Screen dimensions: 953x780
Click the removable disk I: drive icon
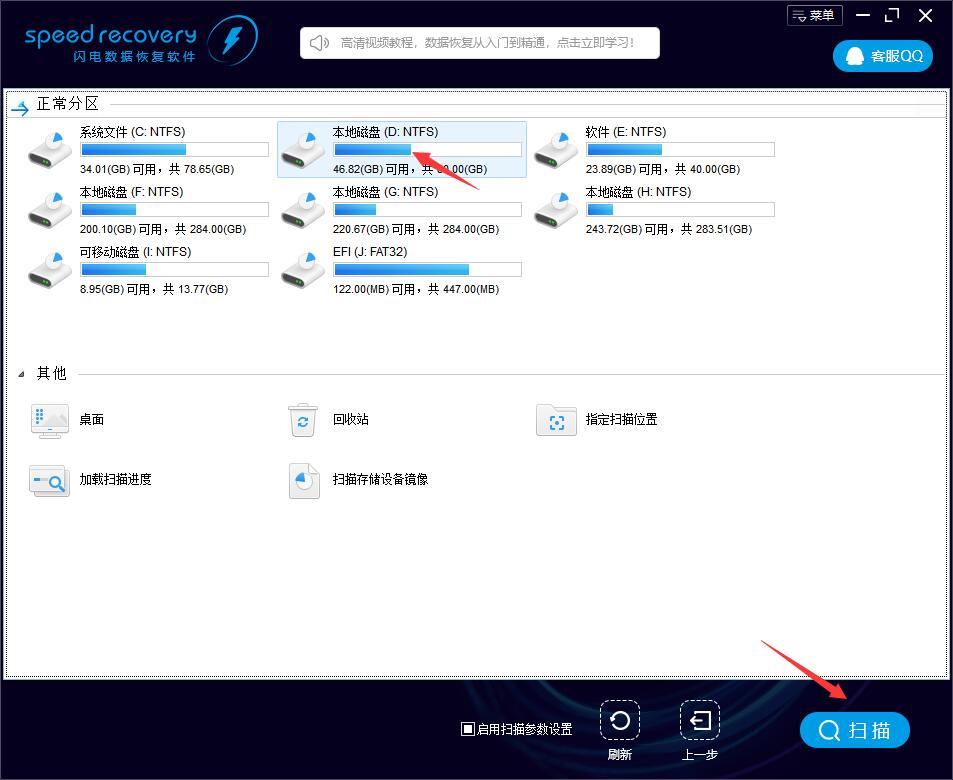click(50, 268)
